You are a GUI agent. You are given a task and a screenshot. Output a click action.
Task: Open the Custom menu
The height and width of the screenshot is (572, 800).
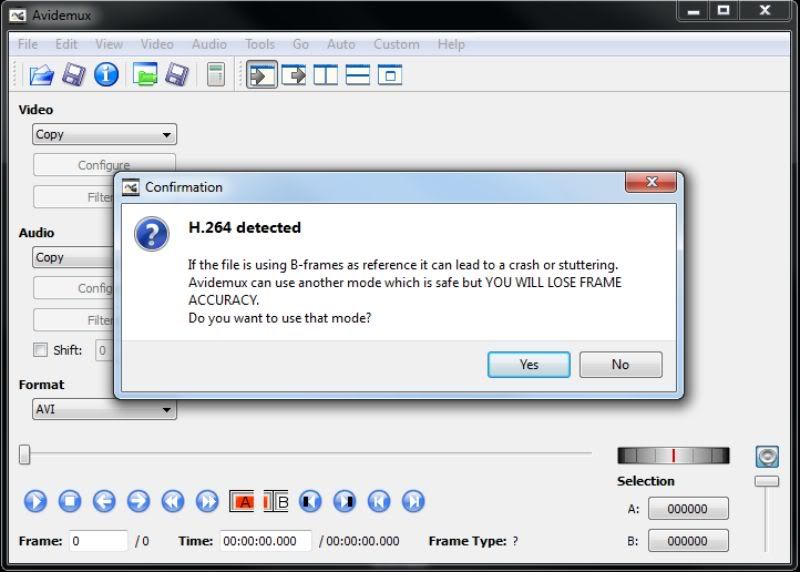point(396,44)
